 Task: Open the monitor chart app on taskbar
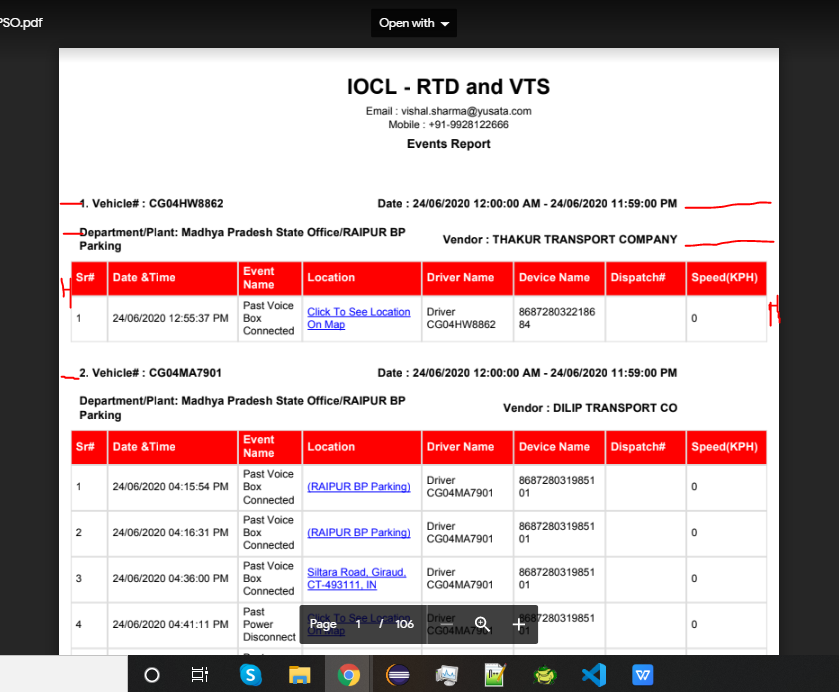(447, 675)
